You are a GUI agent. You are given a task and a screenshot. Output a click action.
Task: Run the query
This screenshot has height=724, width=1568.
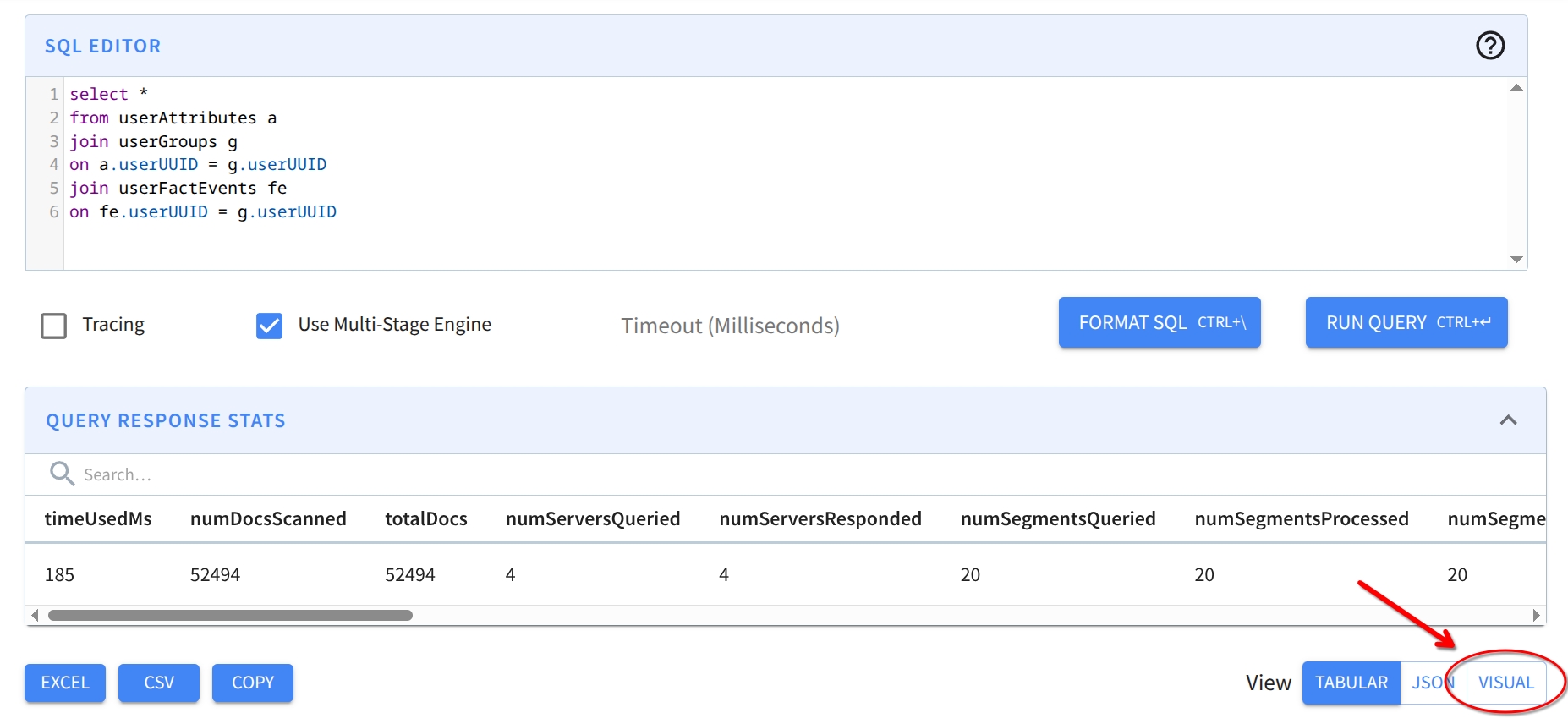1406,323
